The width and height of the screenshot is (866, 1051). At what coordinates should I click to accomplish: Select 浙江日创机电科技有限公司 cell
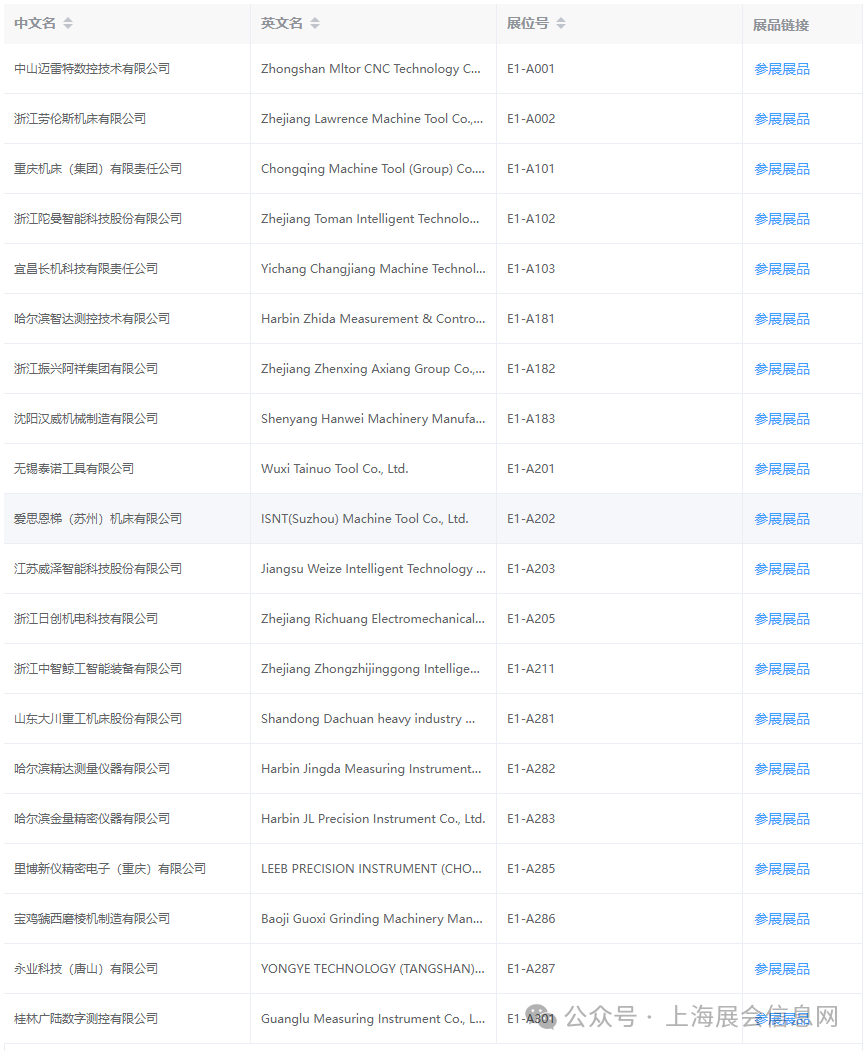pyautogui.click(x=86, y=618)
